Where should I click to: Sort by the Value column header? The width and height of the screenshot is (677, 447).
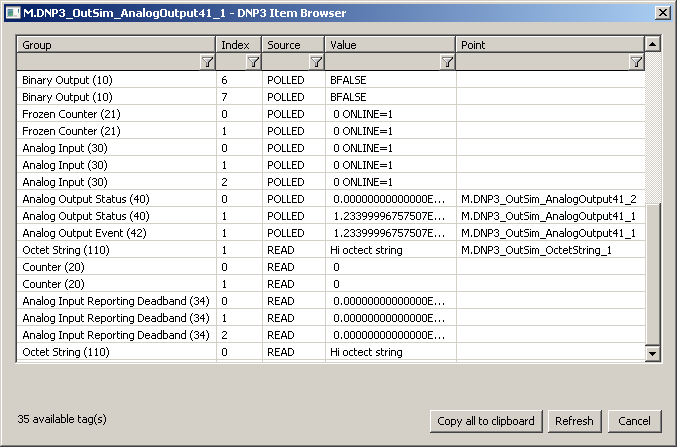390,45
